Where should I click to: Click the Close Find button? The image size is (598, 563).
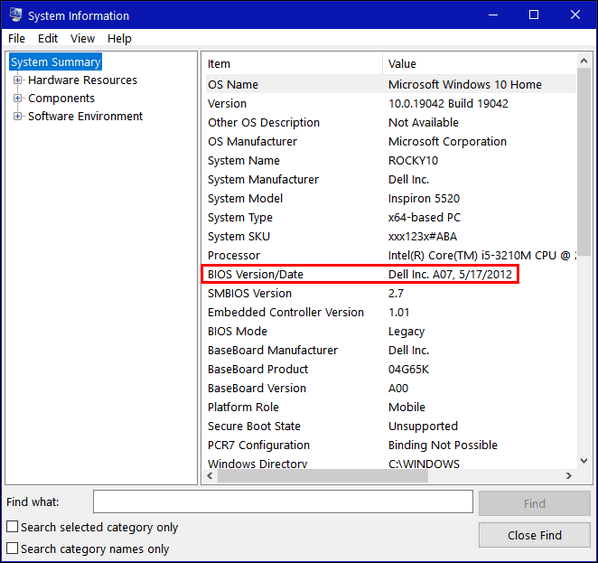[x=534, y=535]
